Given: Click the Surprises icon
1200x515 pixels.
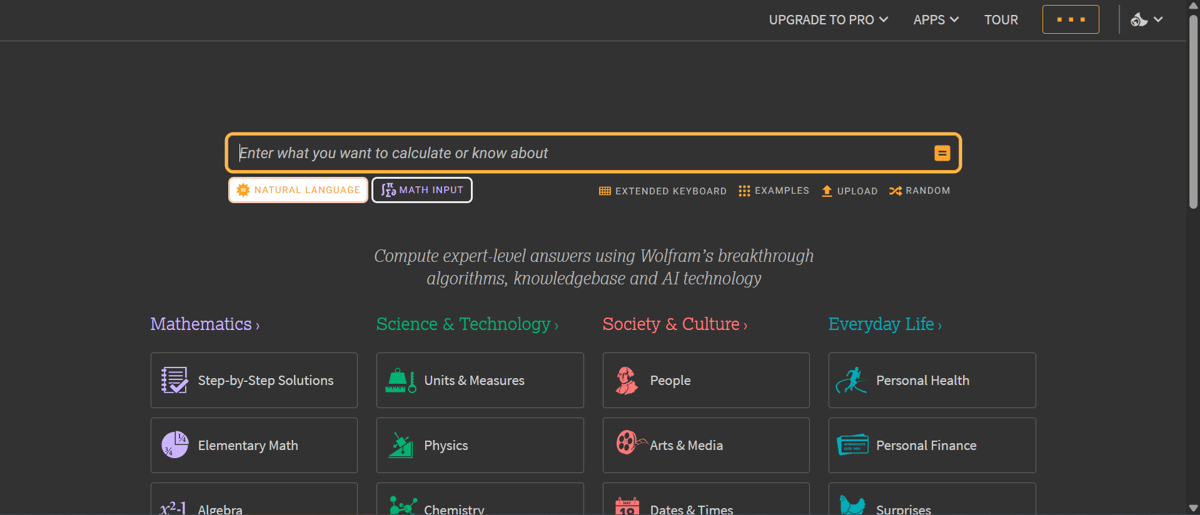Looking at the screenshot, I should (x=853, y=506).
